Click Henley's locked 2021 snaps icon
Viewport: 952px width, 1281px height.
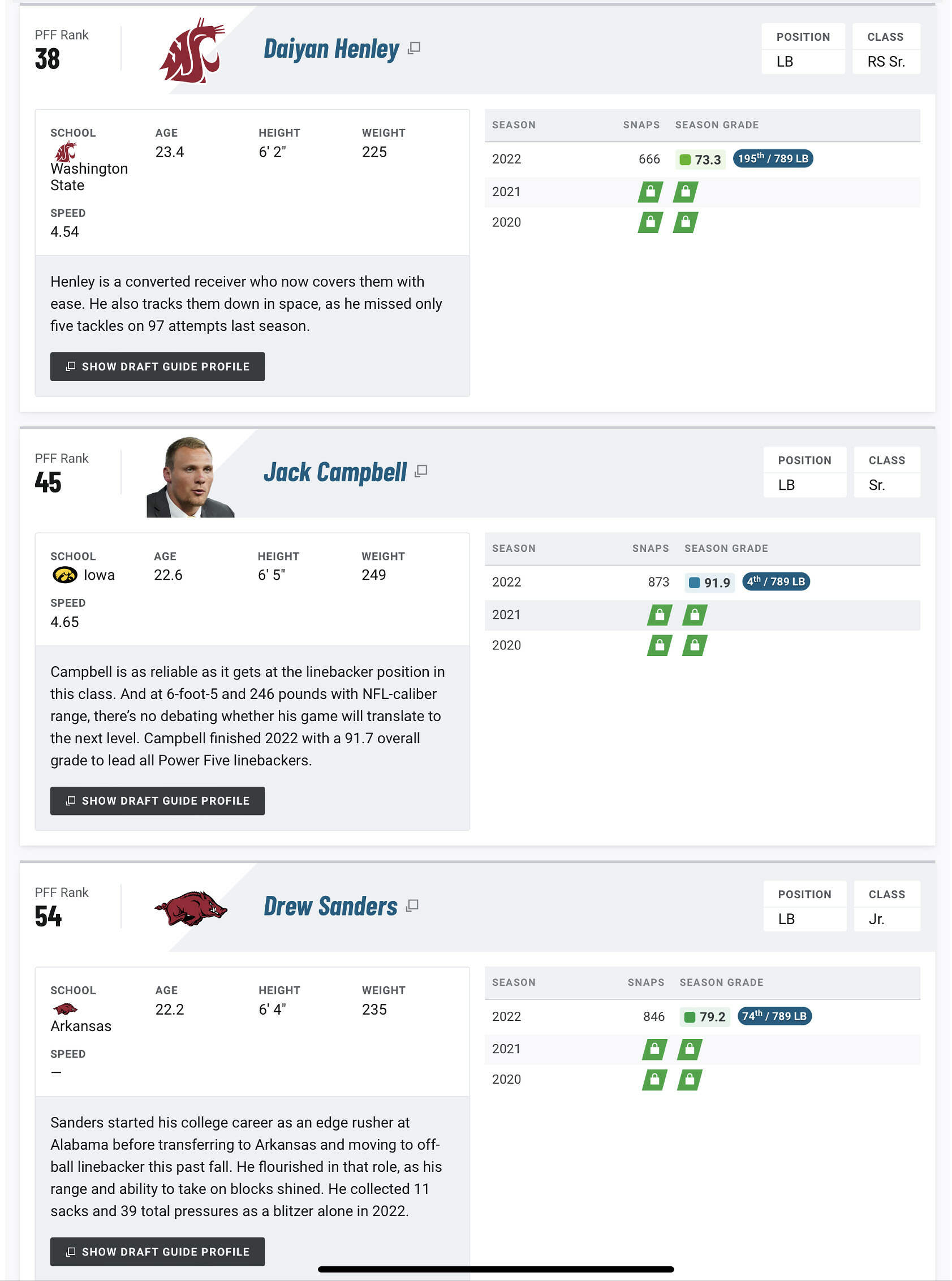point(650,192)
